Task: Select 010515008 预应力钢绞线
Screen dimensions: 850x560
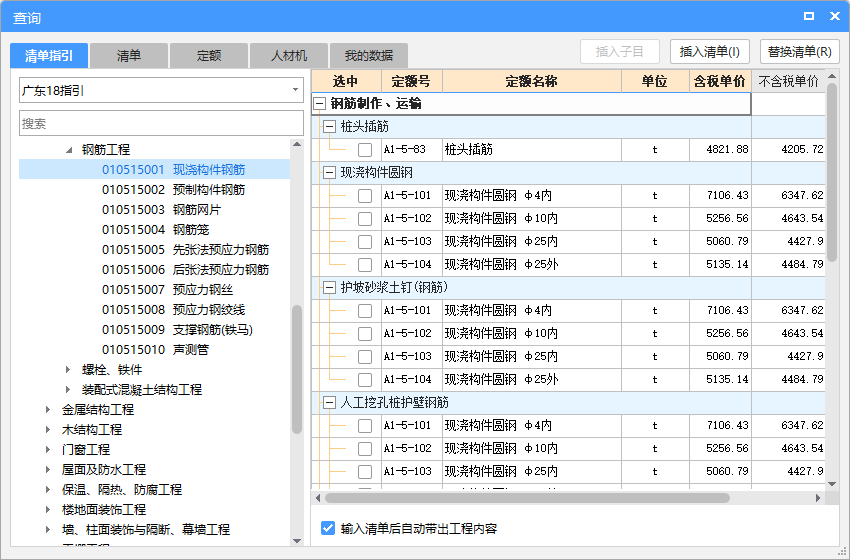Action: [173, 310]
